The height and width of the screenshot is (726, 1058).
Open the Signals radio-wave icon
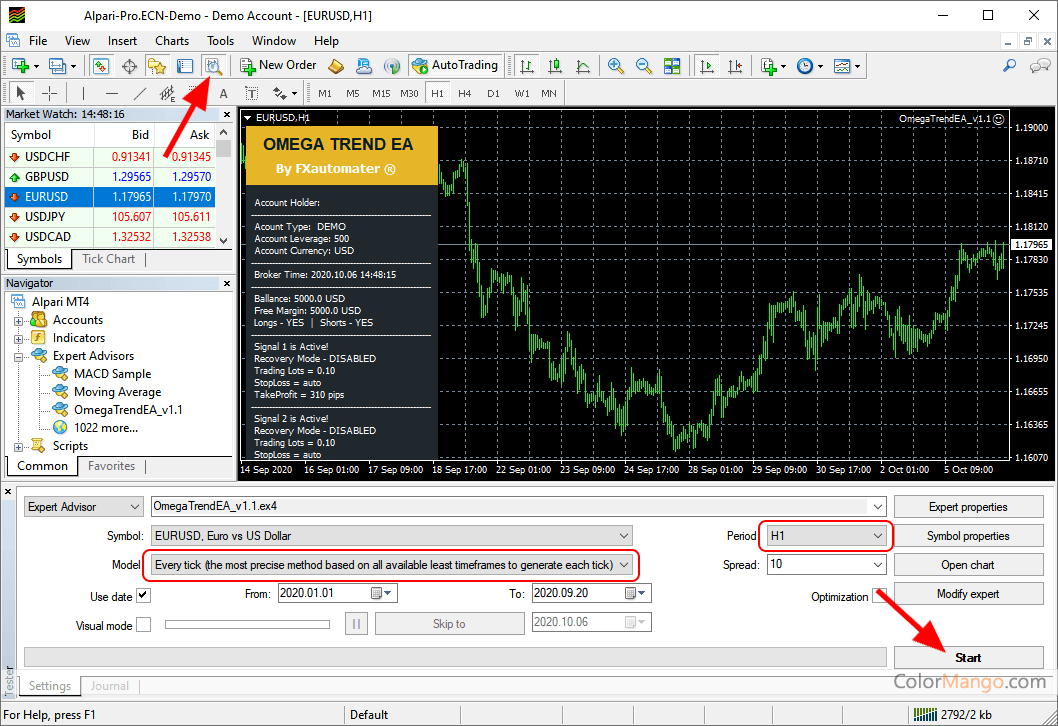(x=391, y=65)
